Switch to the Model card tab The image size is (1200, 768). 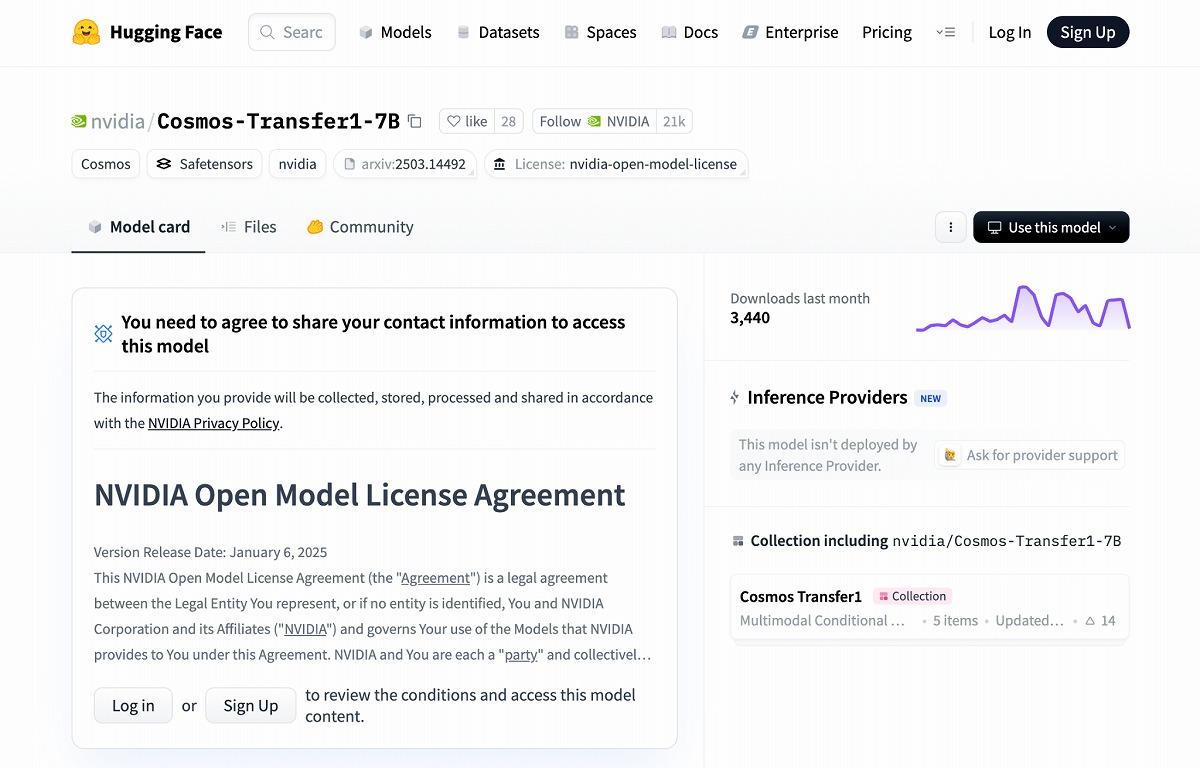[138, 227]
